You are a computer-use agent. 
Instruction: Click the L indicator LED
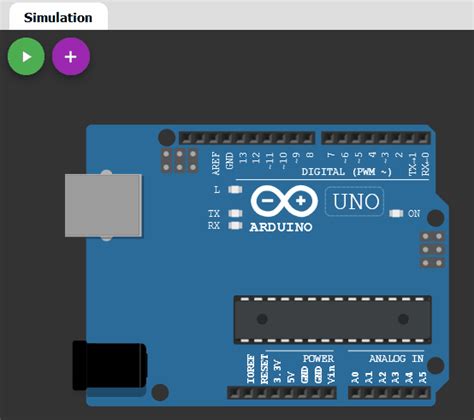[235, 190]
